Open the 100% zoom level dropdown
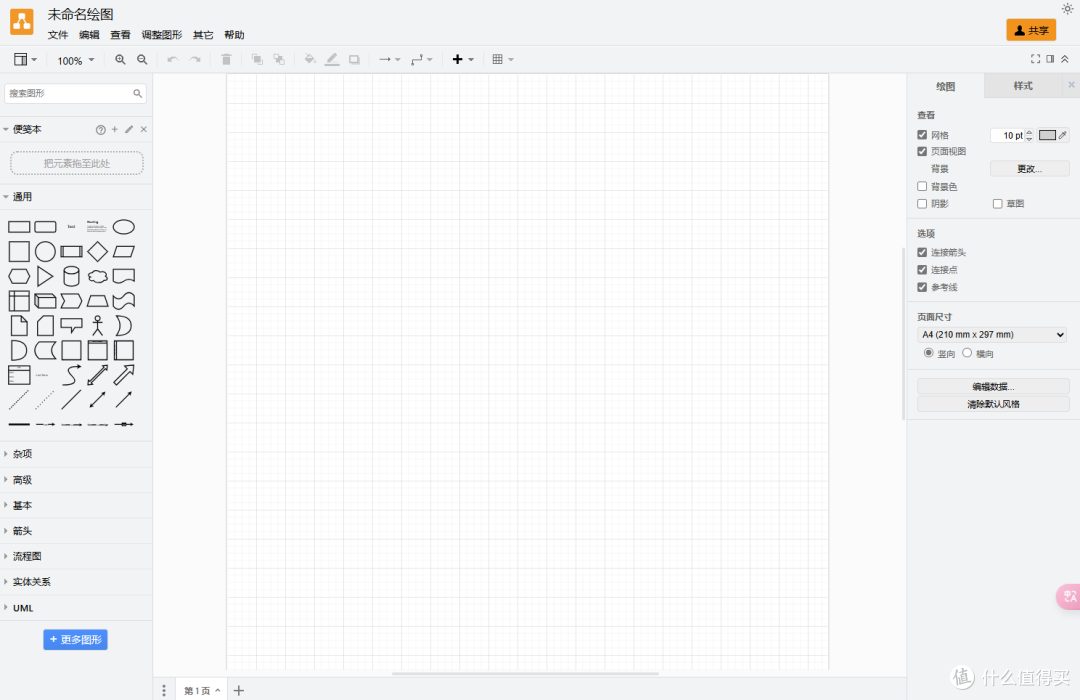The width and height of the screenshot is (1080, 700). 76,61
